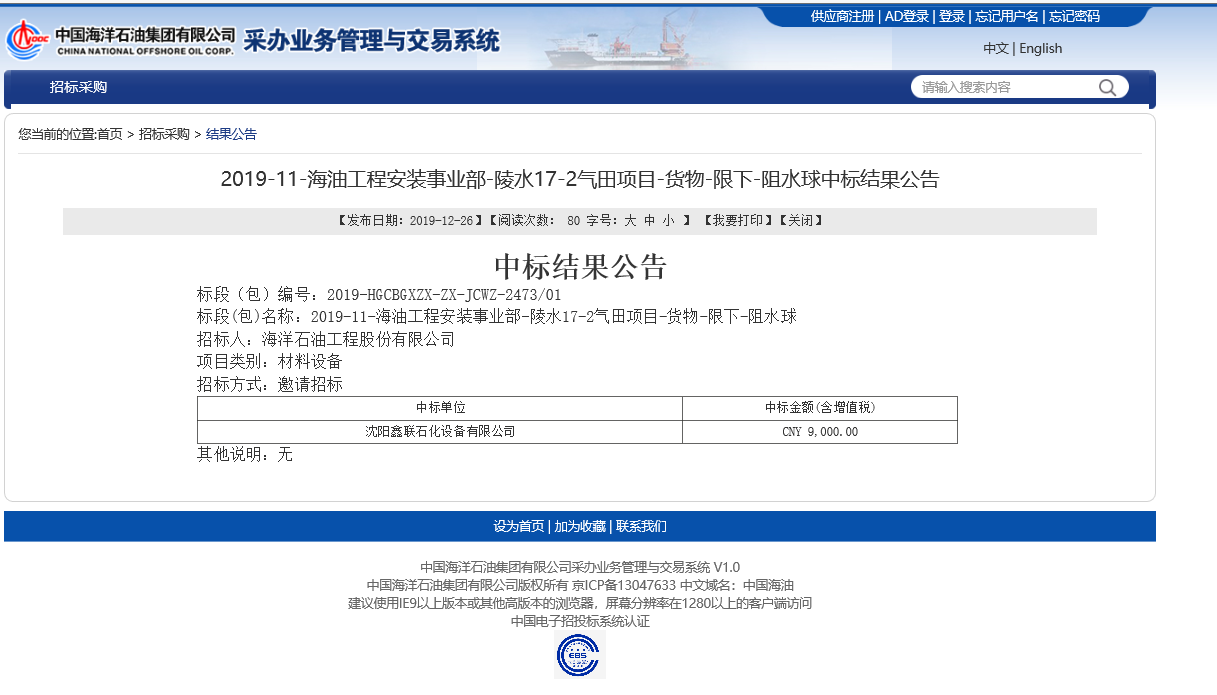Click the 标段(包)名称 line
The width and height of the screenshot is (1217, 695).
[497, 317]
